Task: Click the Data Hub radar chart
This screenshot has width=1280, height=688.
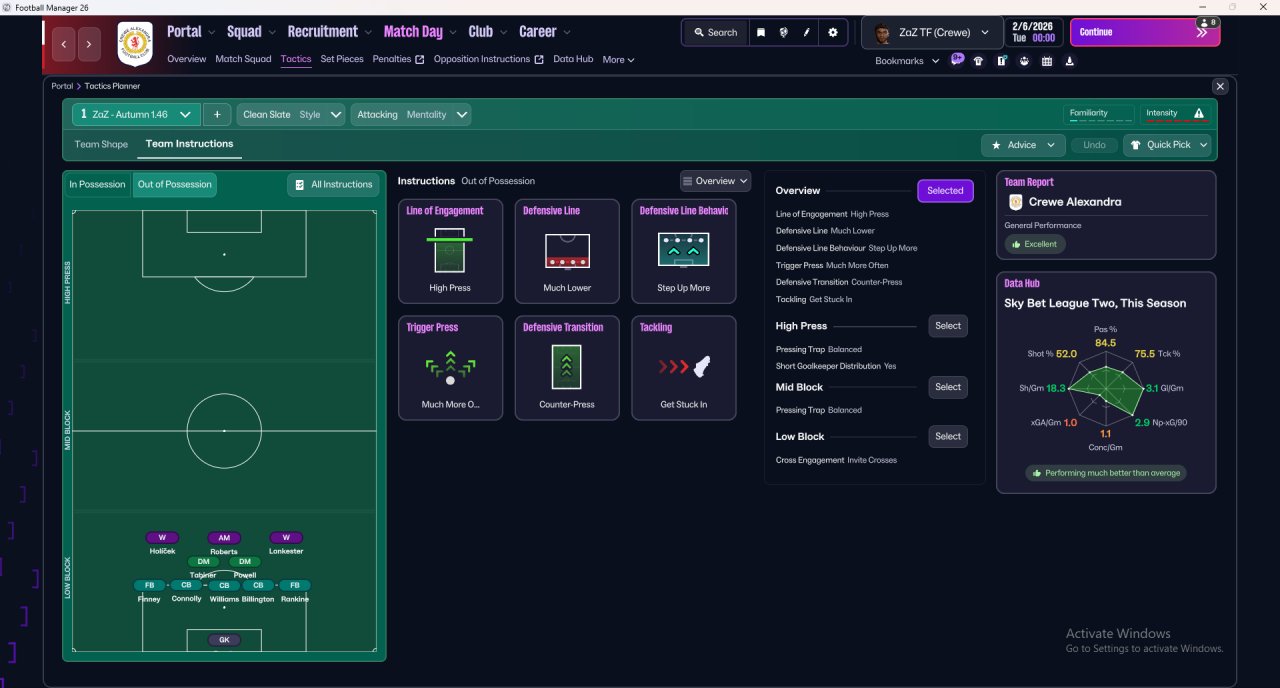Action: tap(1106, 389)
